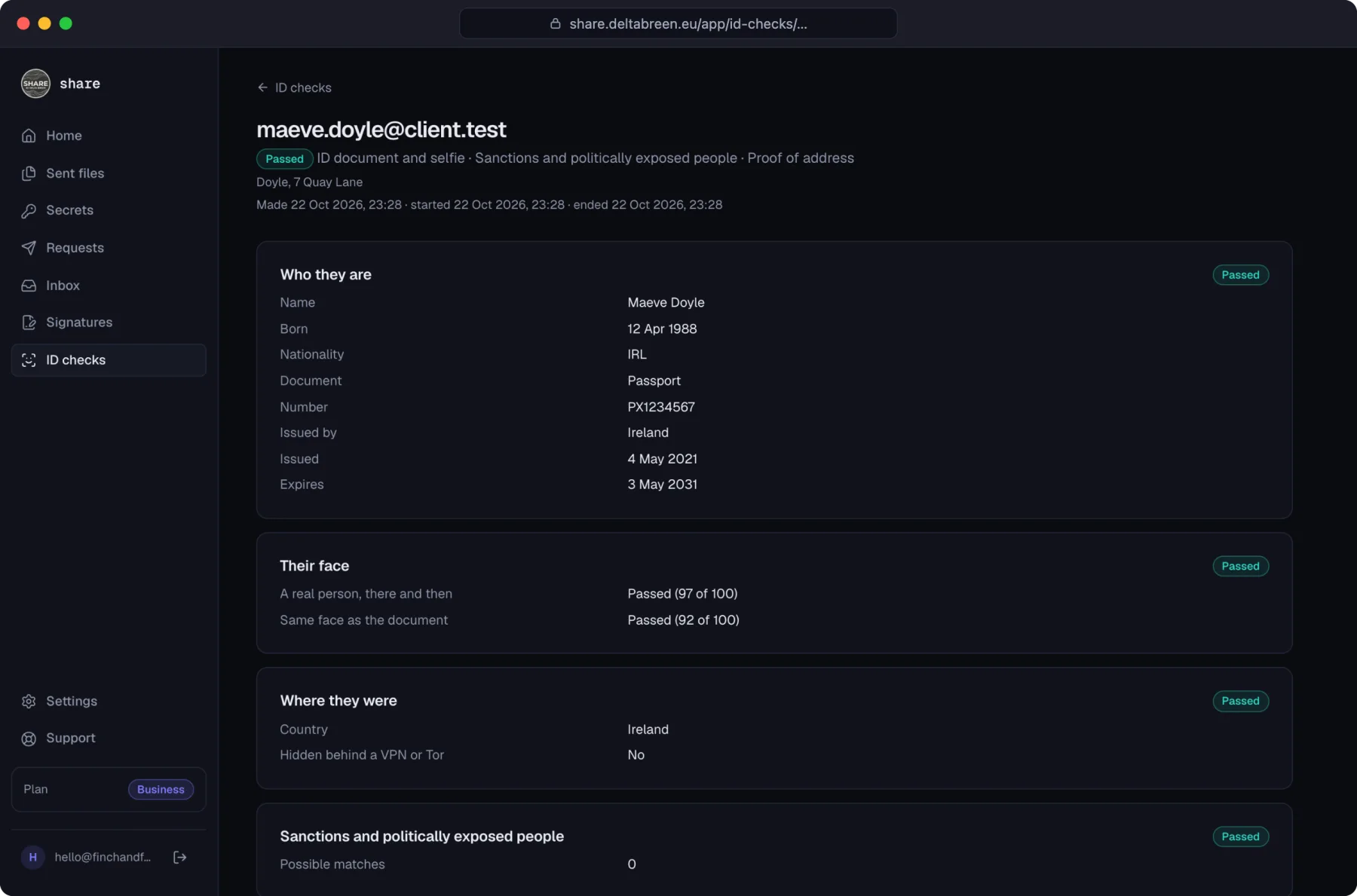Screen dimensions: 1357x896
Task: Click the Signatures pen icon
Action: [x=29, y=323]
